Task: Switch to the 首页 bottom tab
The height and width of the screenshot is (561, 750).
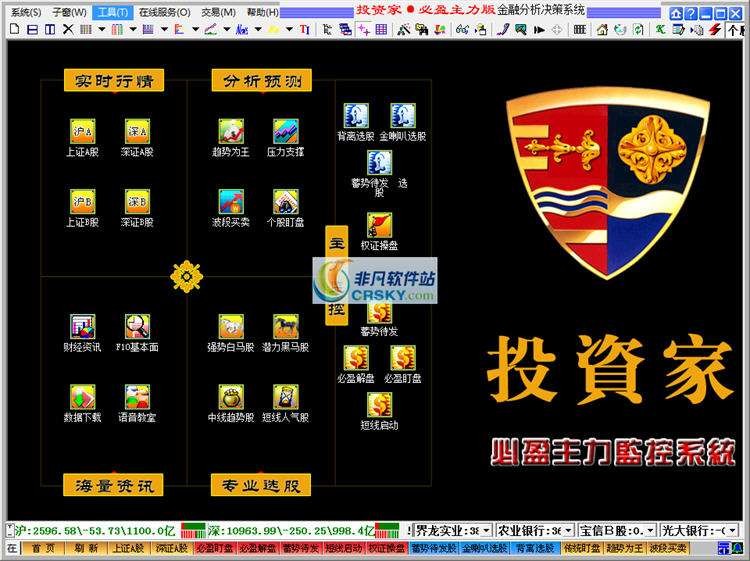Action: pyautogui.click(x=43, y=548)
